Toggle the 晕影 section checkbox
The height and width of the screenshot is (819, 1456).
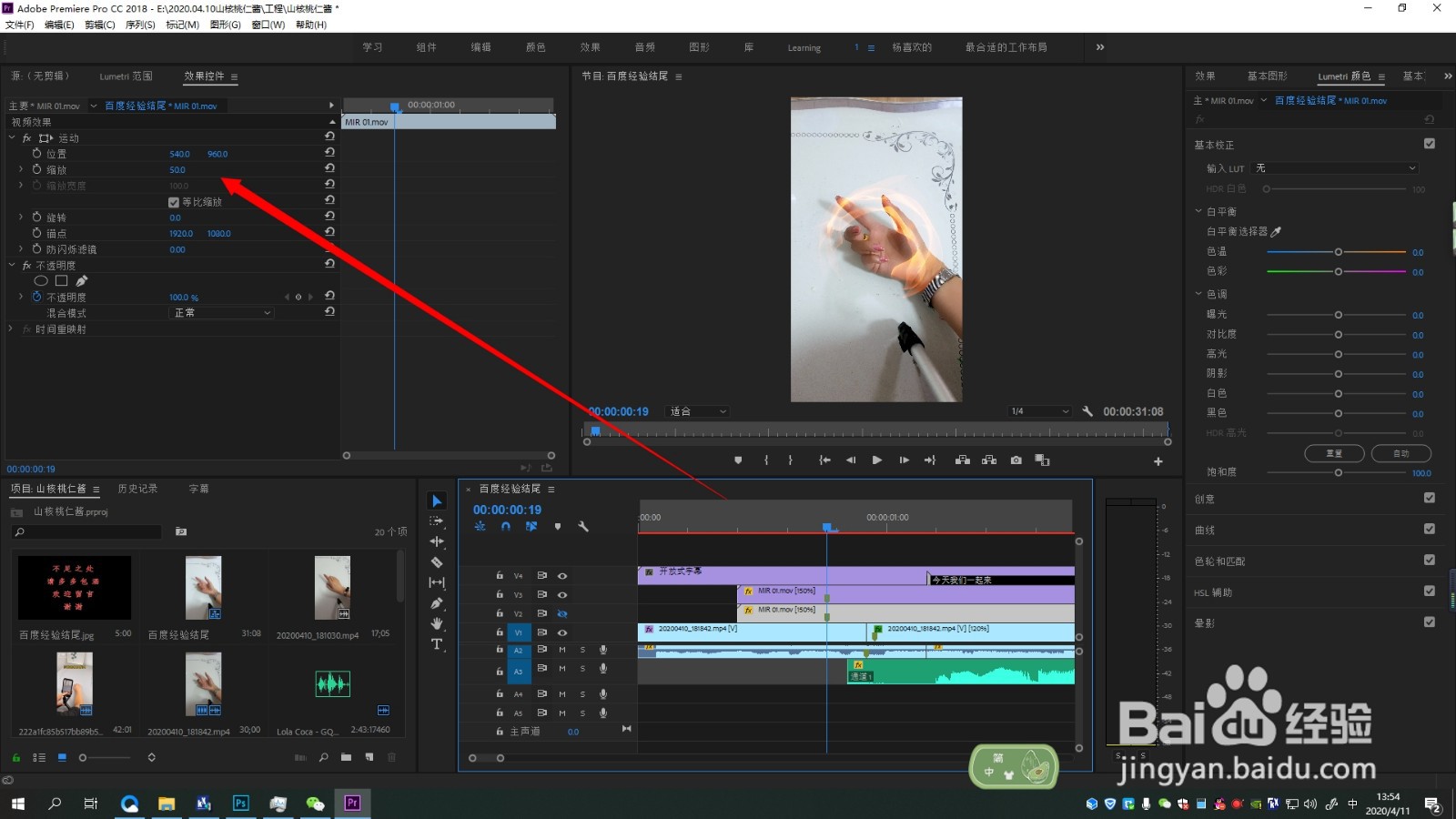tap(1430, 622)
